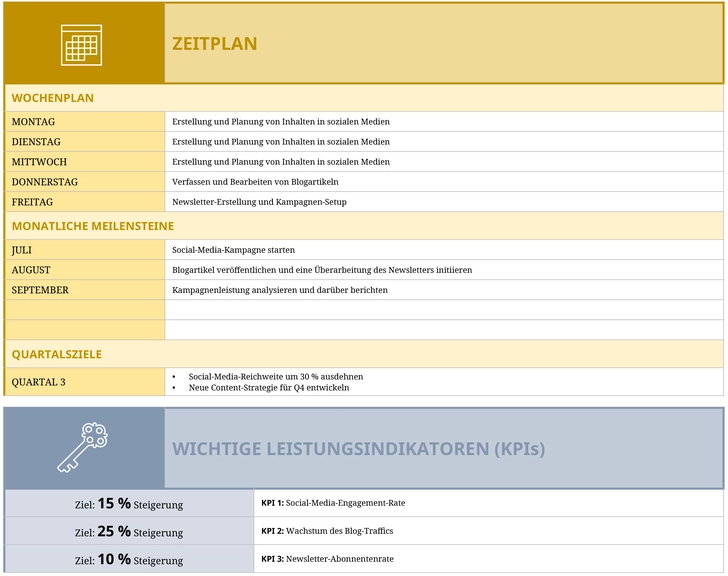Select the WICHTIGE LEISTUNGSINDIKATOREN (KPIs) heading
The image size is (728, 576).
tap(358, 449)
